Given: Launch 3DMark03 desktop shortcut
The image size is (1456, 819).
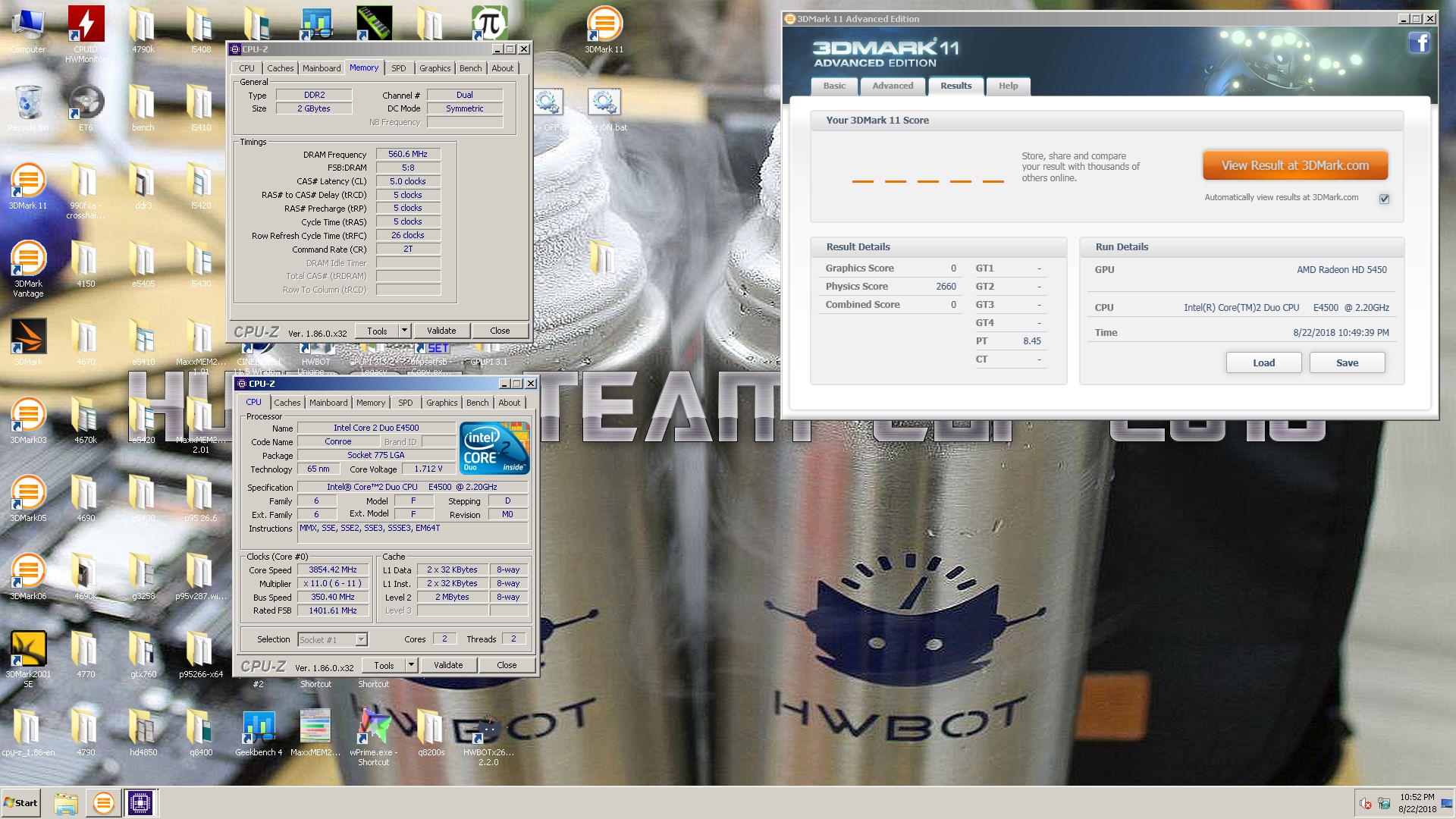Looking at the screenshot, I should pos(28,420).
